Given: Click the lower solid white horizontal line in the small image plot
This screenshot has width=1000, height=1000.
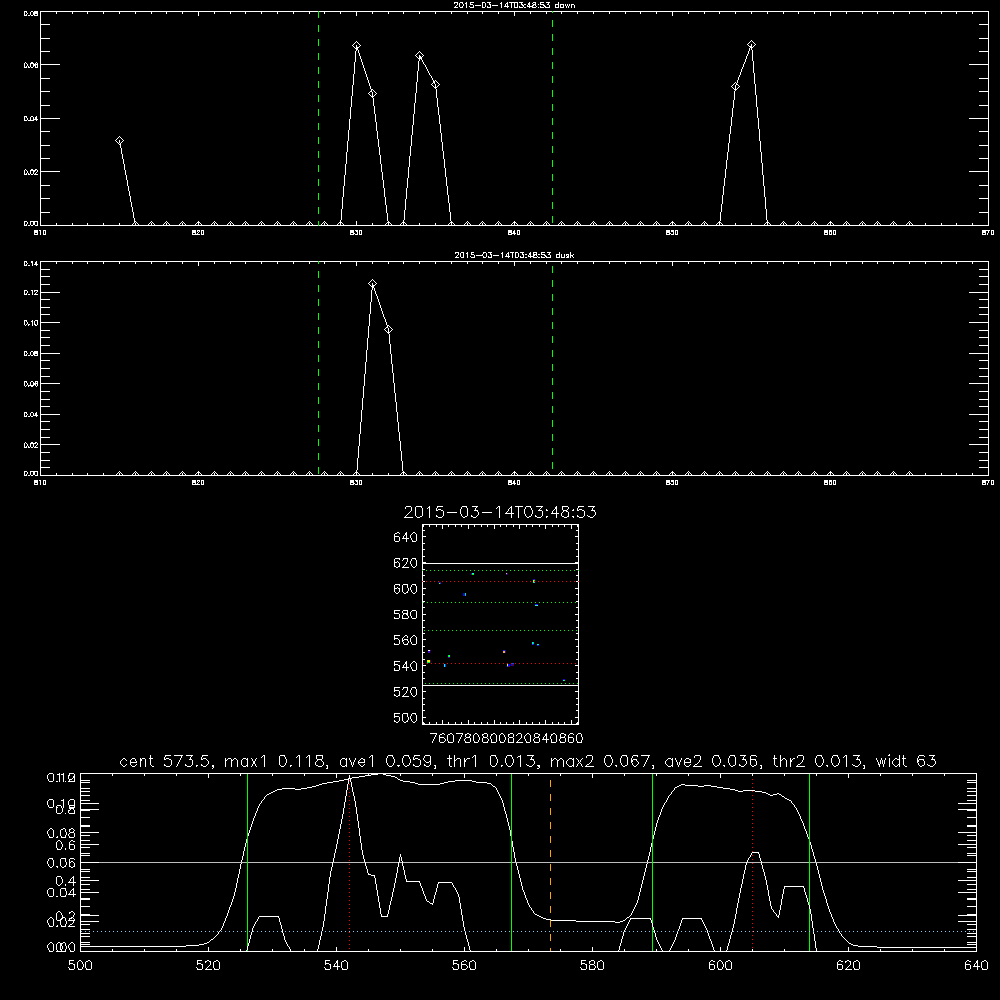Looking at the screenshot, I should (500, 686).
